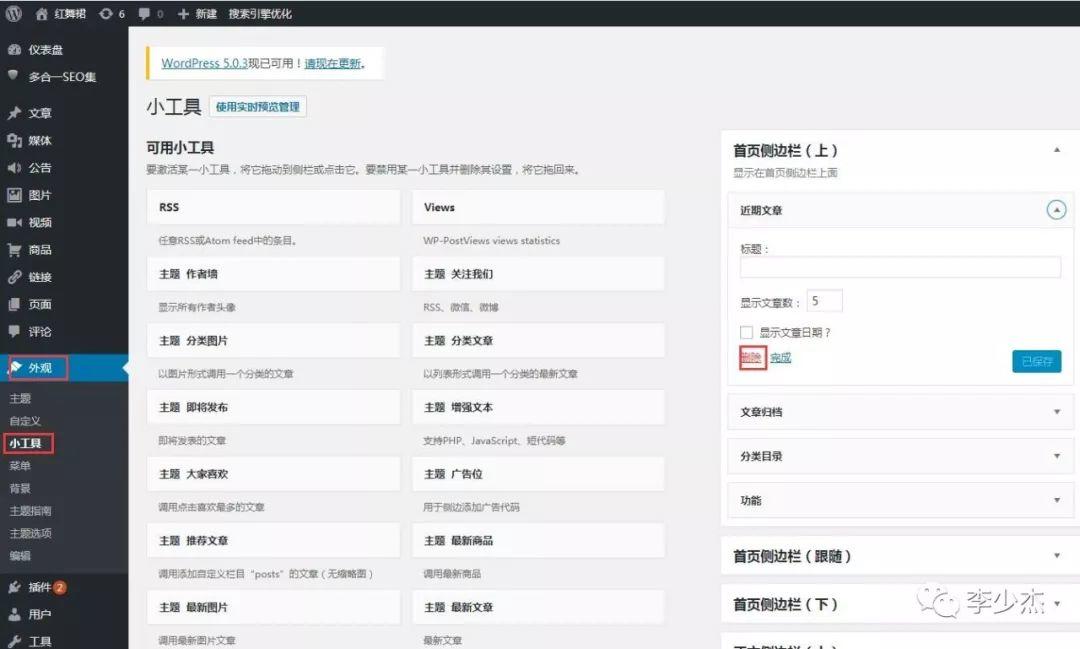Open 主题 submenu item
This screenshot has height=649, width=1080.
(20, 398)
